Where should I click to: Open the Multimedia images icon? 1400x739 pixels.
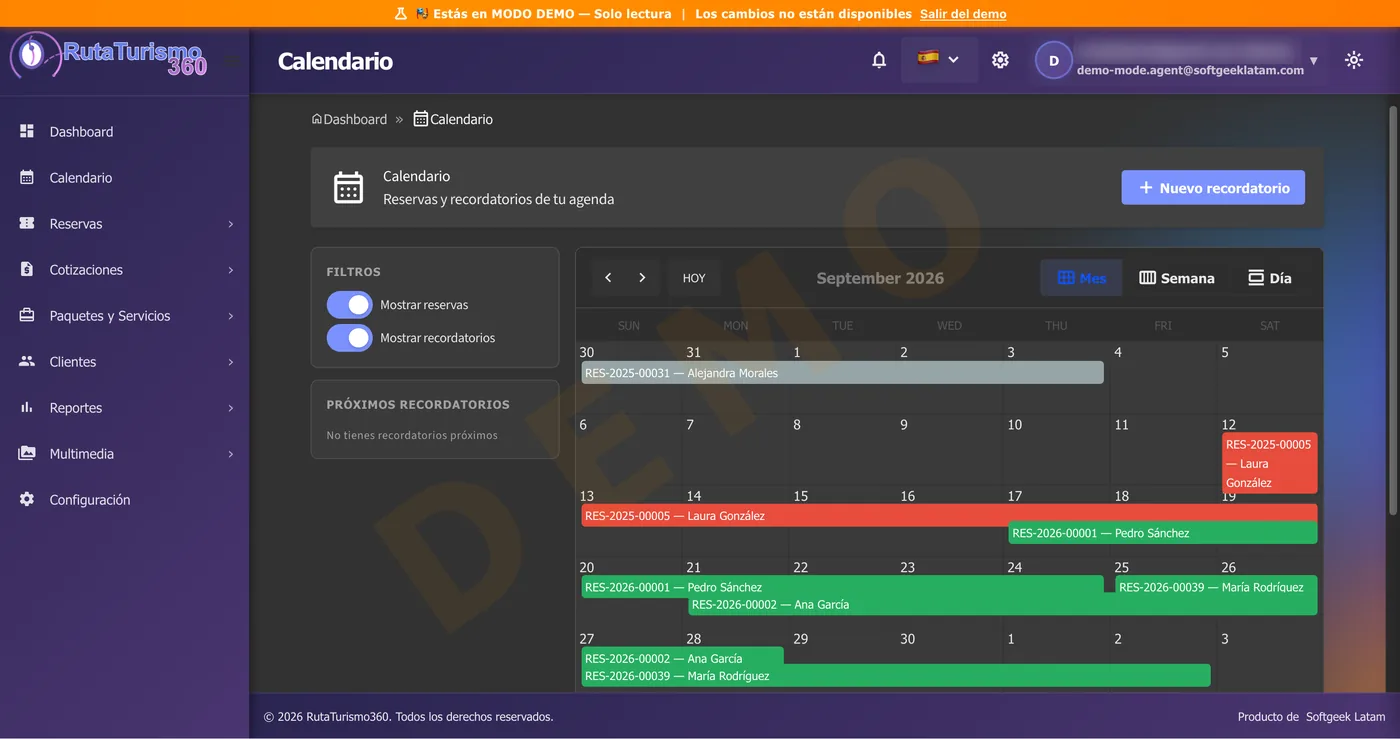(27, 453)
